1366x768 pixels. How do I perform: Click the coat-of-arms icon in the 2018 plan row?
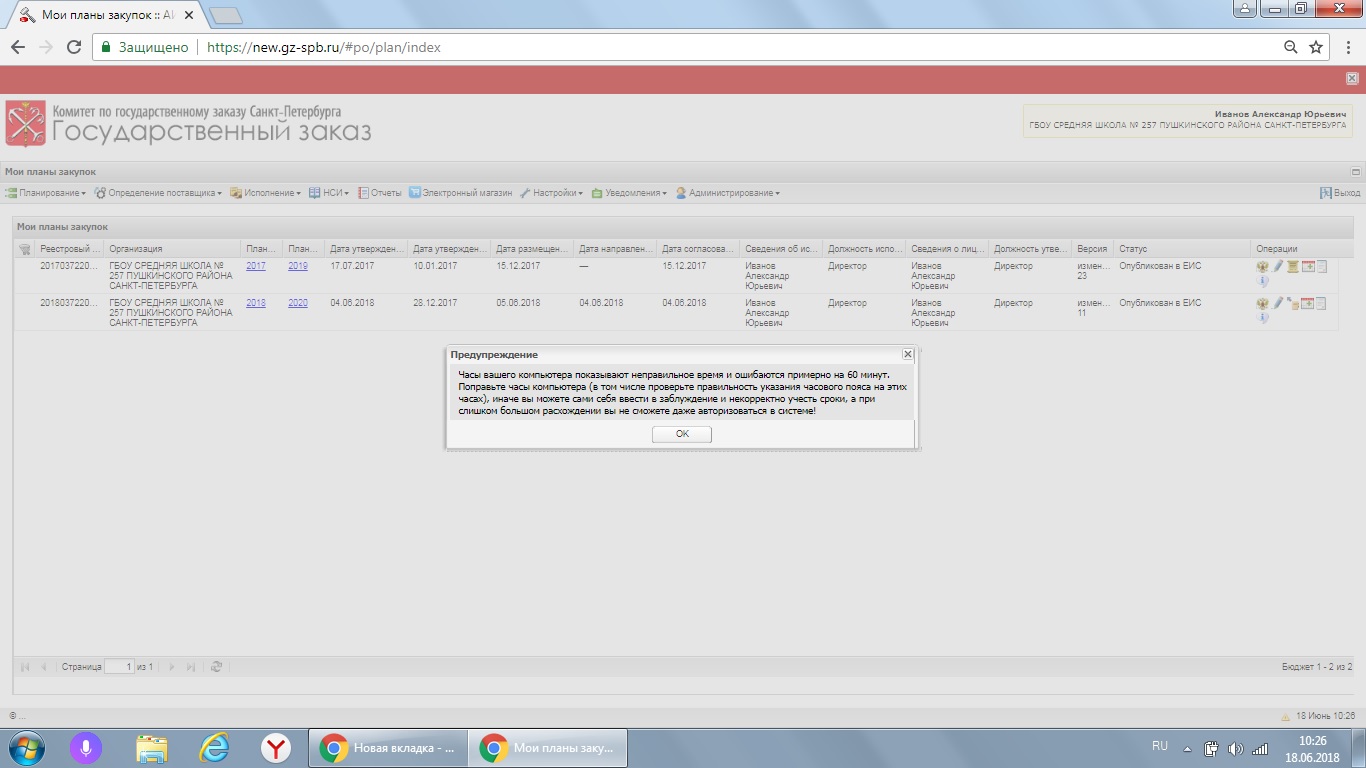(x=1262, y=303)
